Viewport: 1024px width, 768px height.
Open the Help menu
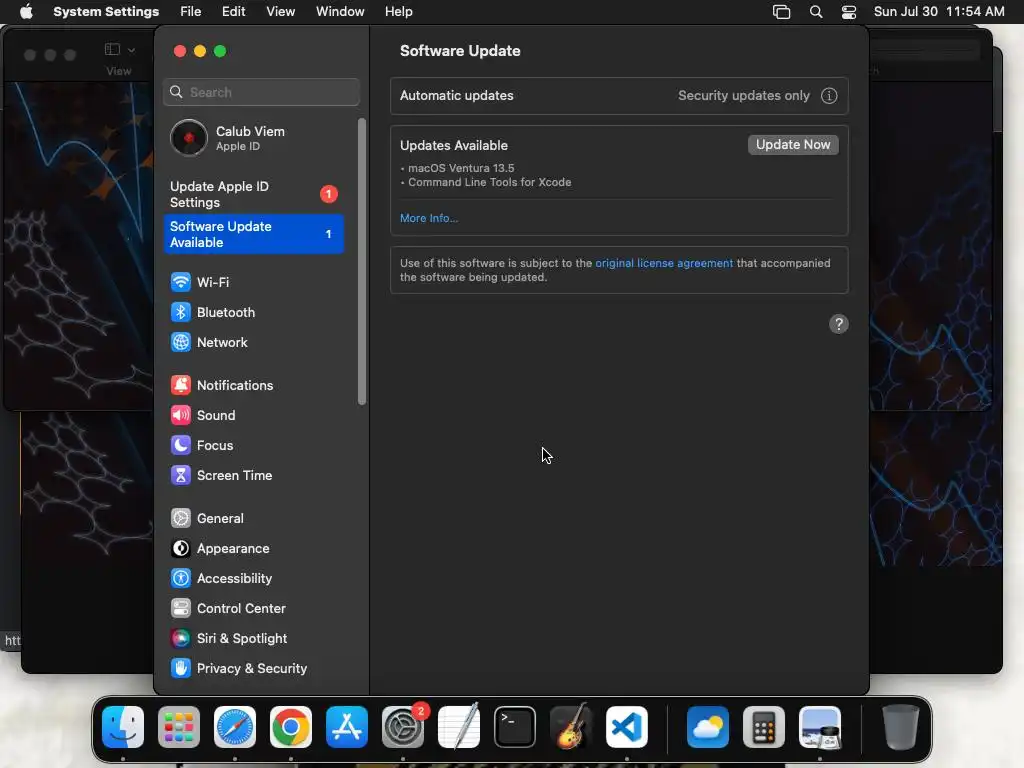[x=398, y=12]
